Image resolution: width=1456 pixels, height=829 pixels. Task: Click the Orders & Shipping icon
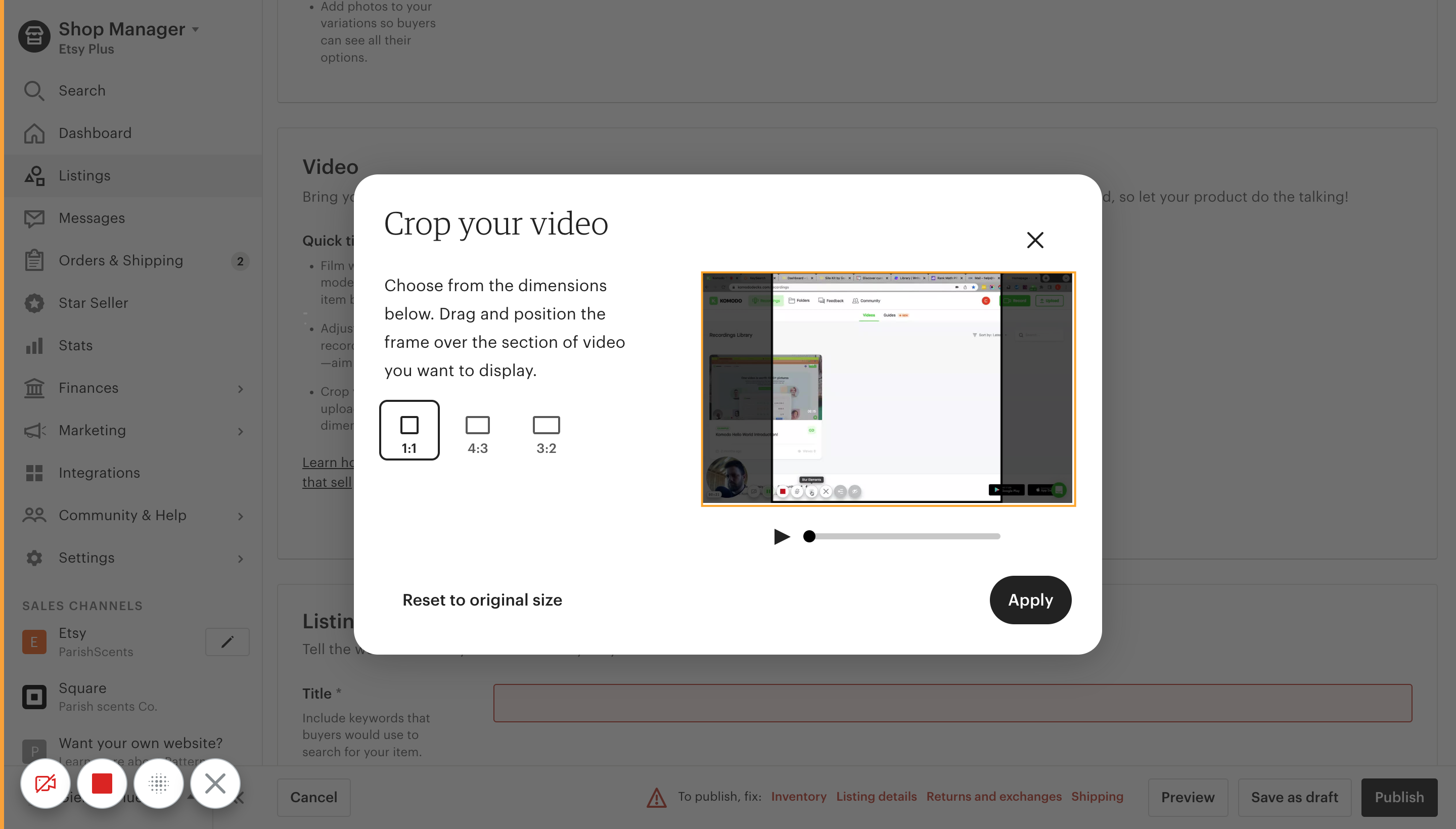(x=33, y=260)
